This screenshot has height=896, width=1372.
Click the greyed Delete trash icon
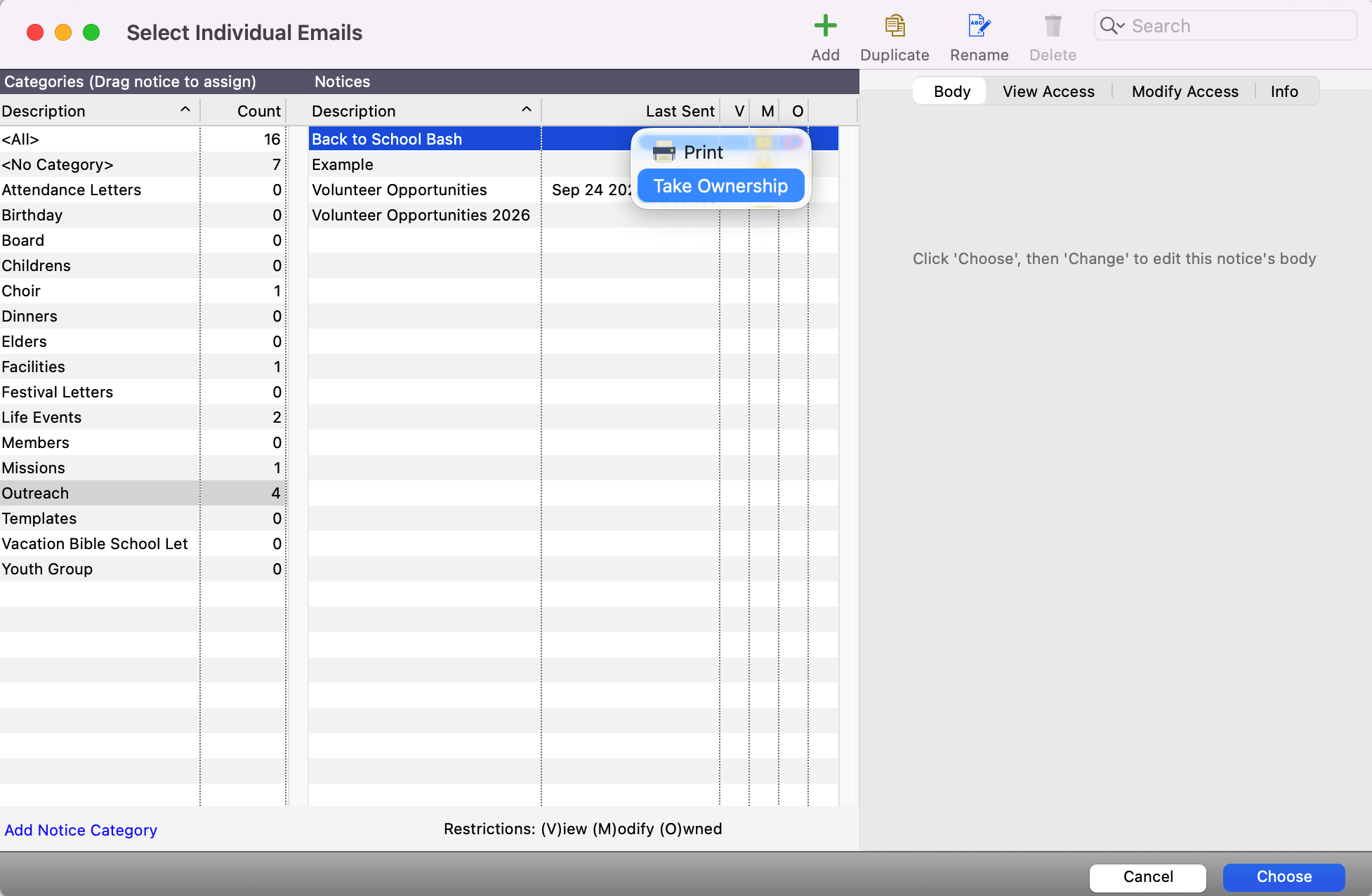(1053, 26)
